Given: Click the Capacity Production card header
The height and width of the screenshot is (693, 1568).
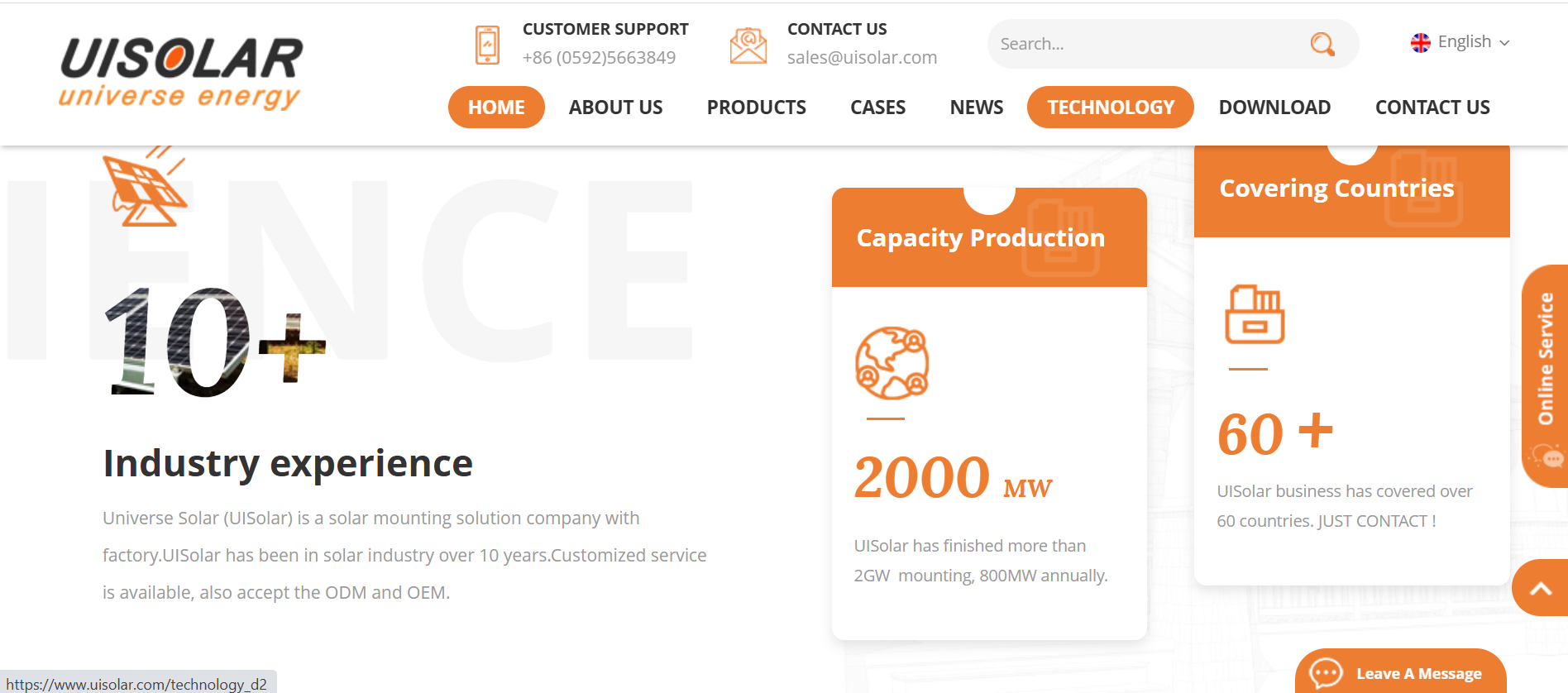Looking at the screenshot, I should (x=989, y=238).
